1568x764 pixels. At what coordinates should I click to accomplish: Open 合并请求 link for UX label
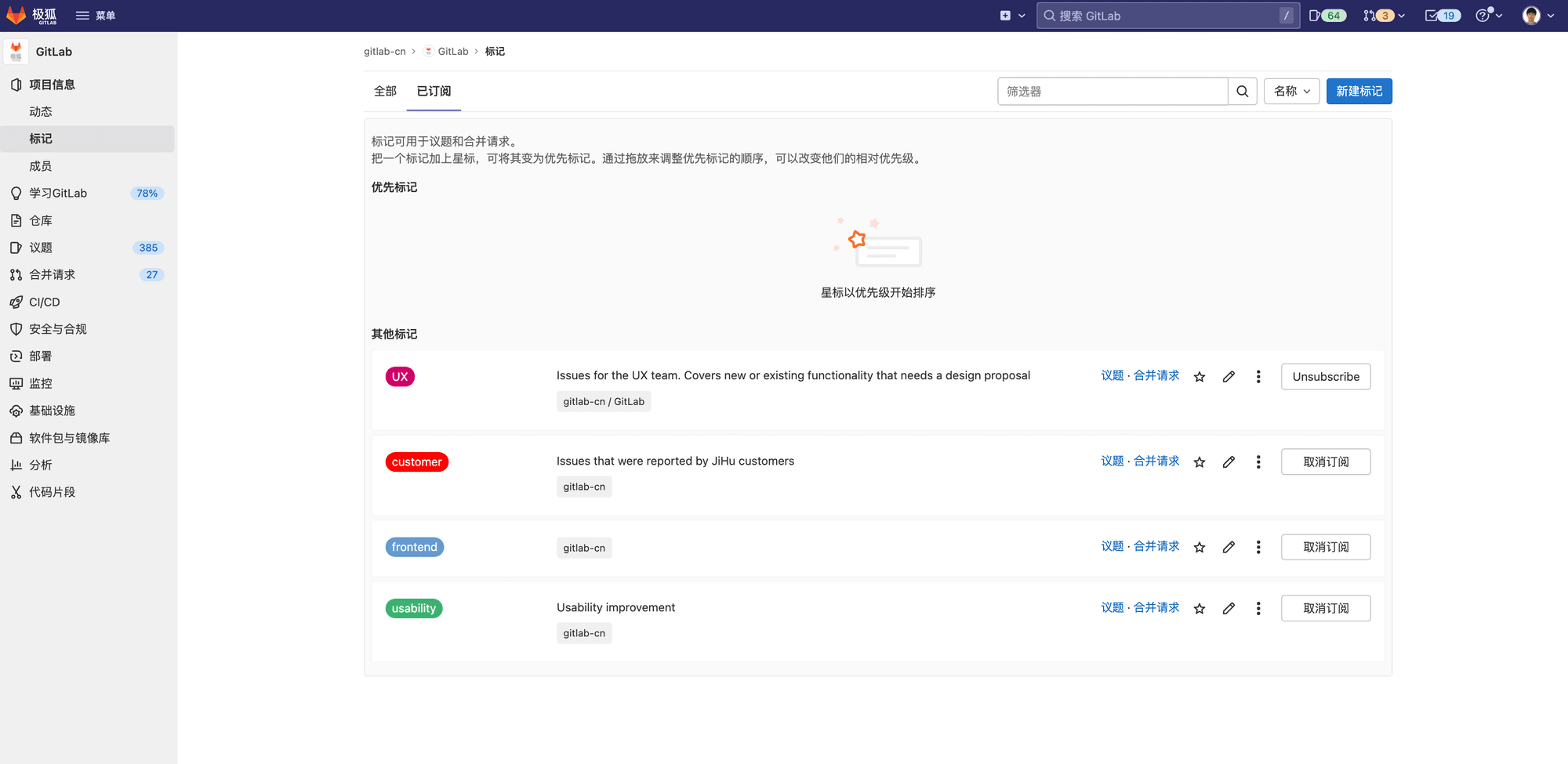[1156, 376]
